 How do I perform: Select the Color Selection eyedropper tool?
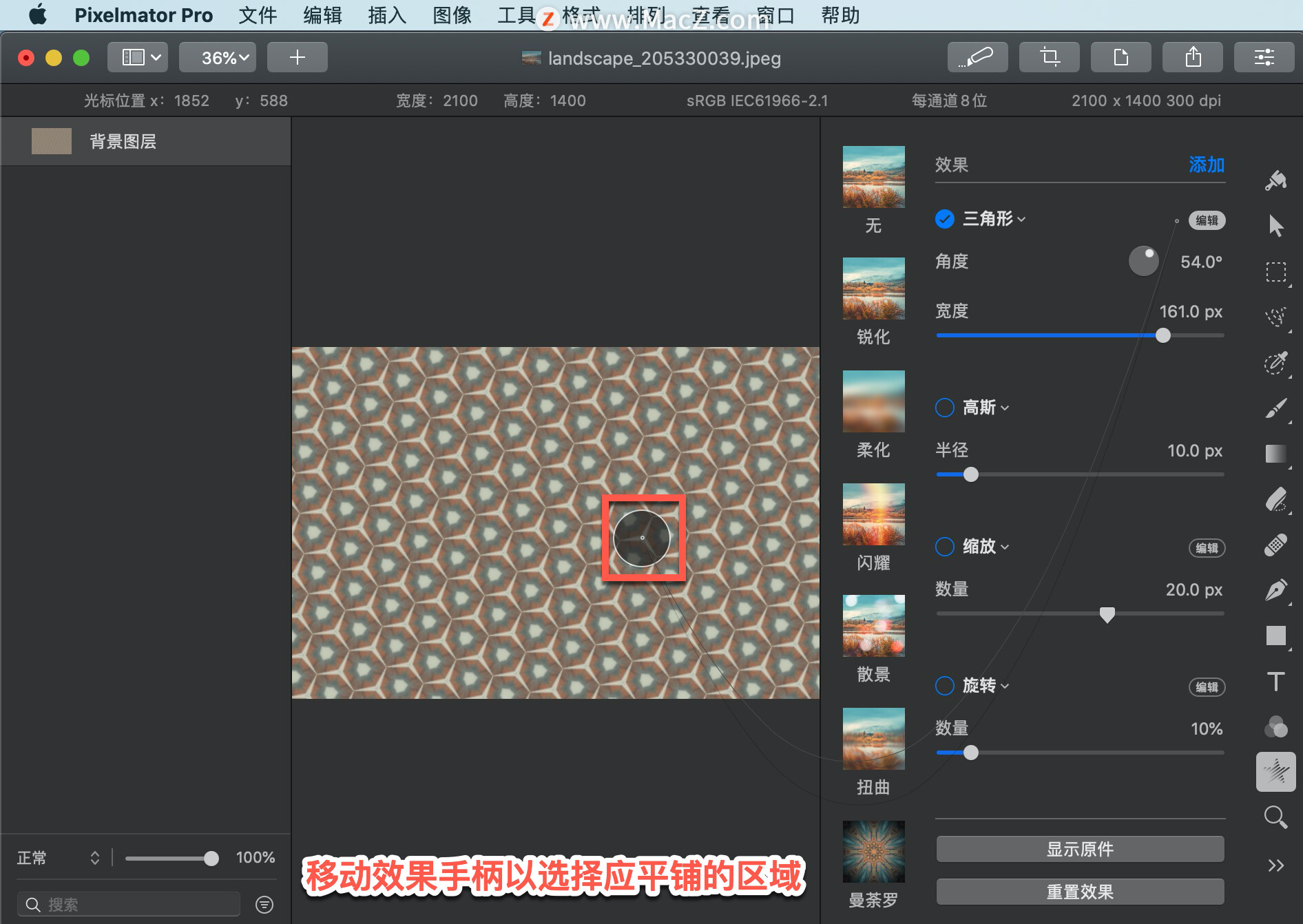tap(1275, 363)
